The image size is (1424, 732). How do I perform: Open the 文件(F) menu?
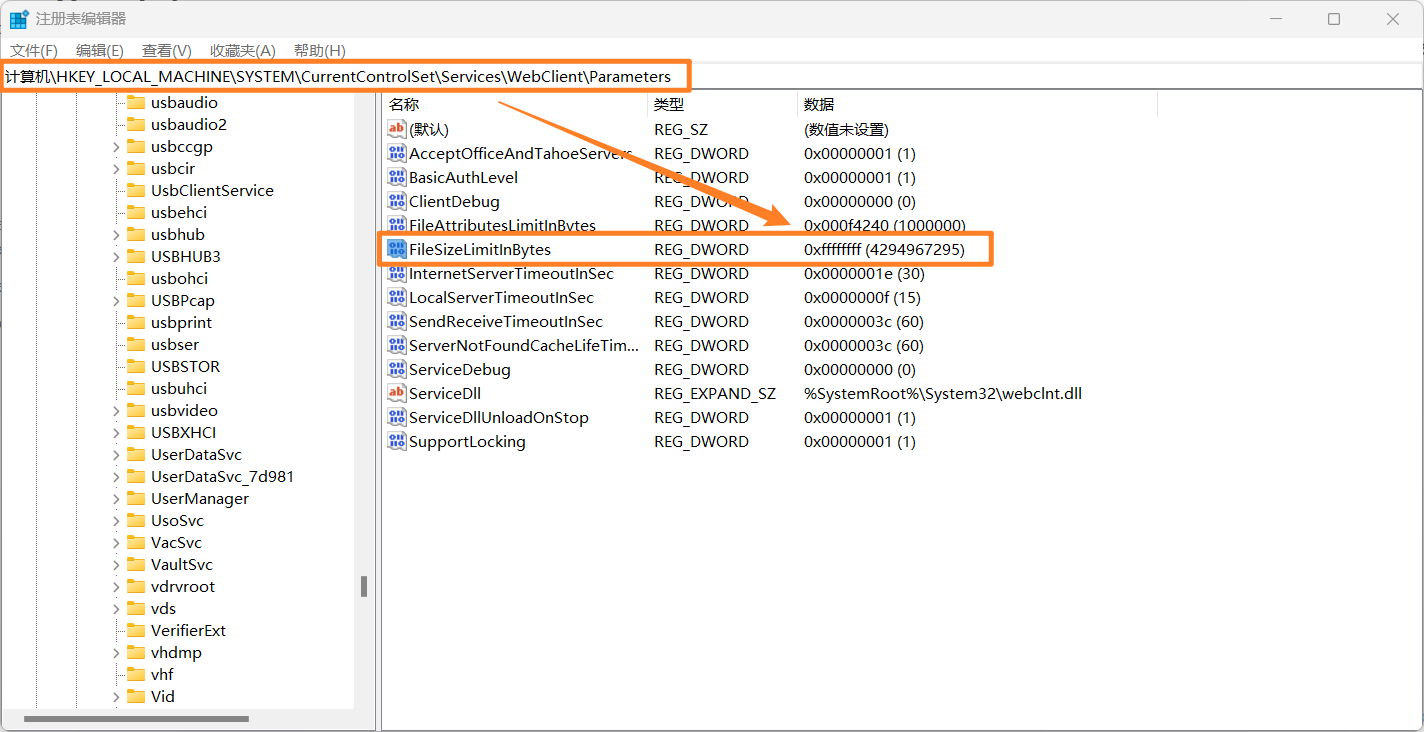click(x=34, y=50)
